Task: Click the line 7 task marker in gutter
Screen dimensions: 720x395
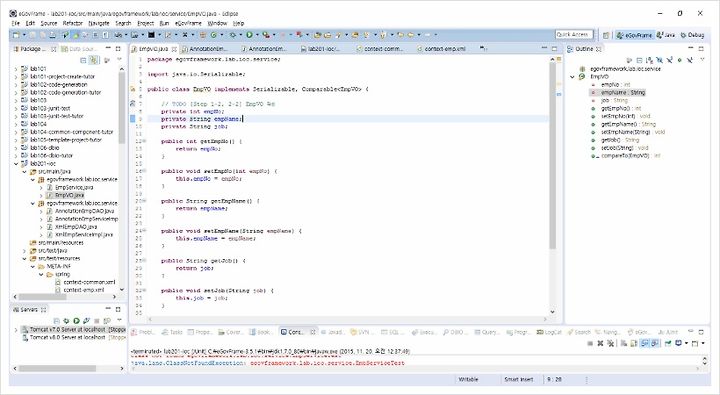Action: pos(133,104)
